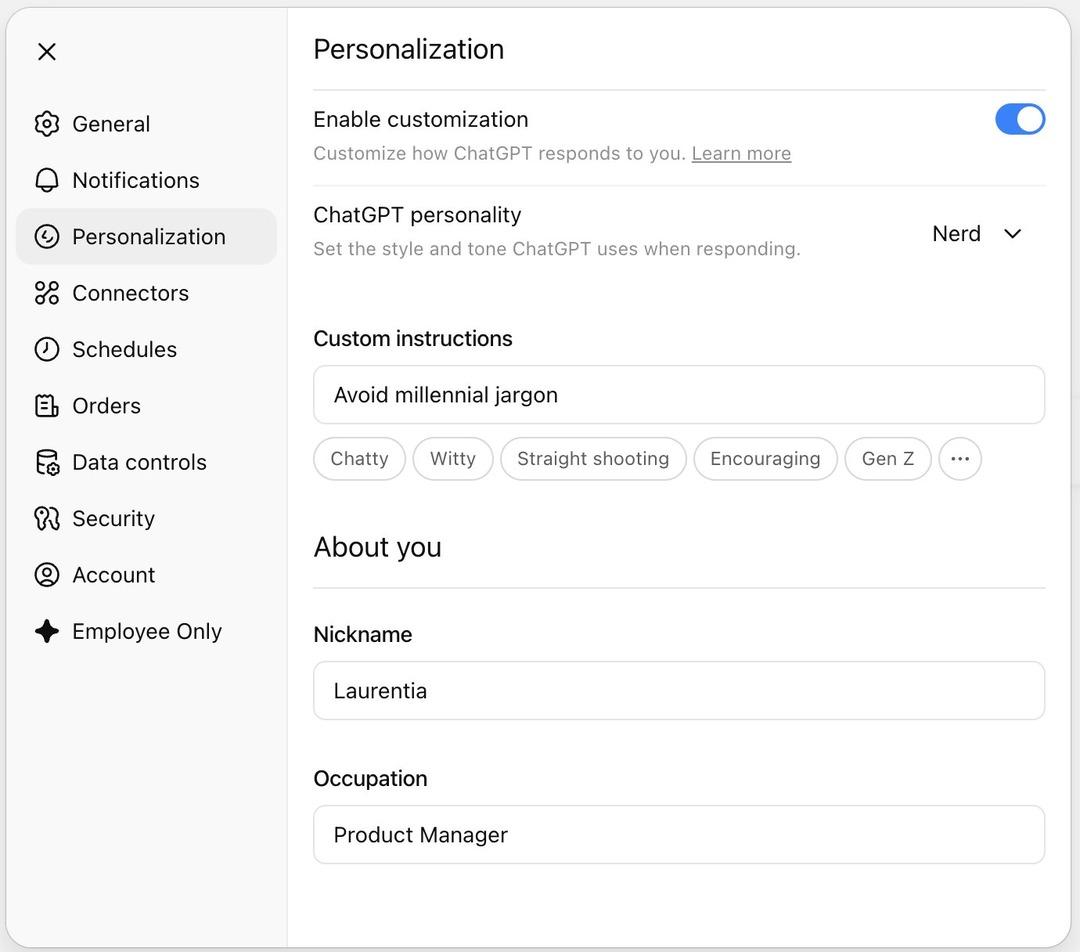Expand personality options with chevron arrow
This screenshot has height=952, width=1080.
pyautogui.click(x=1013, y=234)
